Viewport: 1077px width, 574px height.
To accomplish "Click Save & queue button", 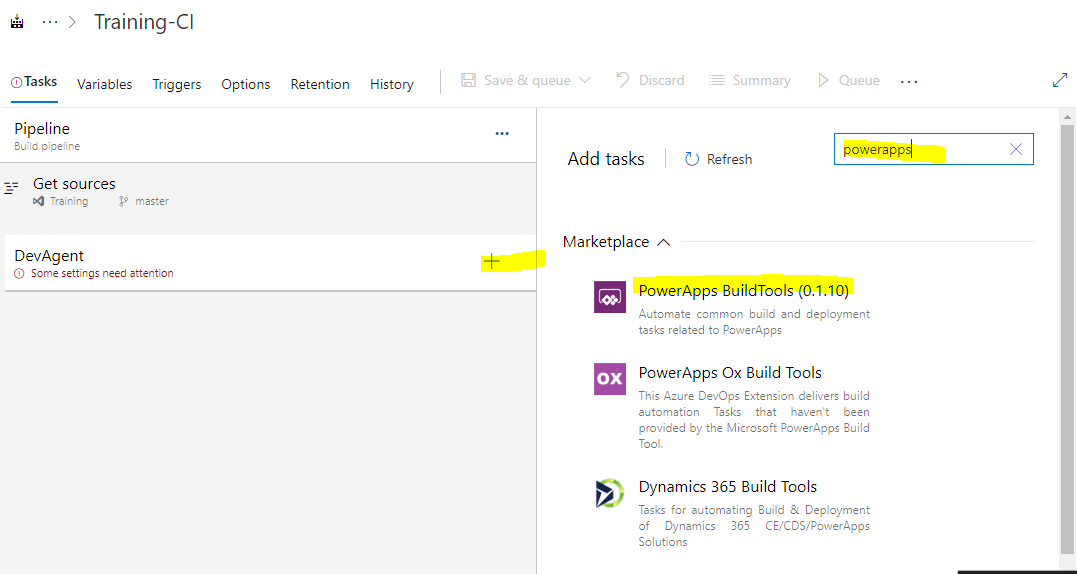I will (517, 80).
